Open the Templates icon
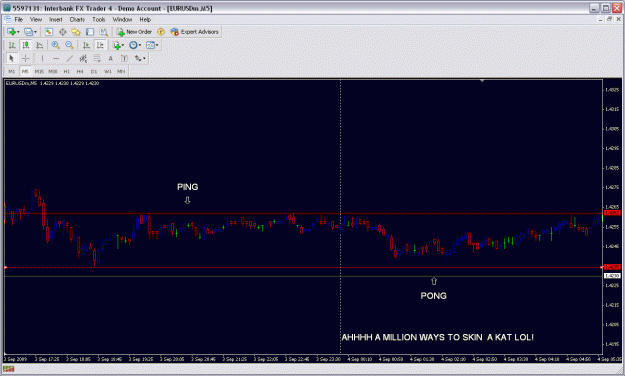The width and height of the screenshot is (625, 376). [150, 45]
